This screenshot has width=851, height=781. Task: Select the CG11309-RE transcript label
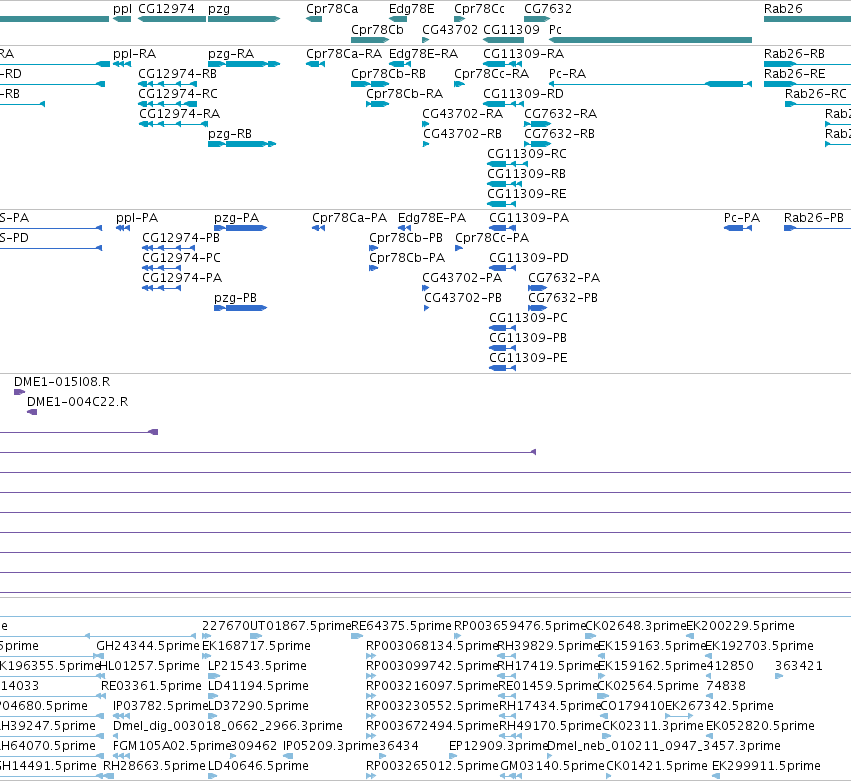point(526,194)
